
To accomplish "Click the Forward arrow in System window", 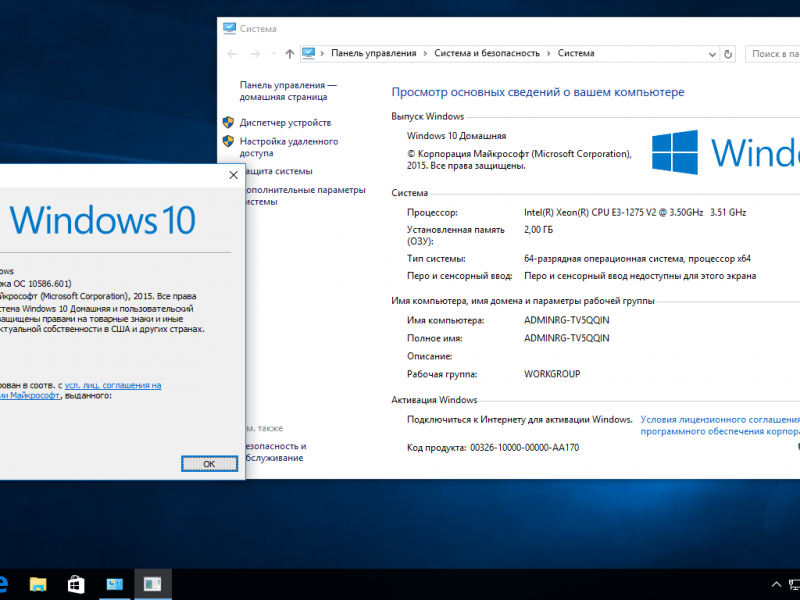I will [255, 54].
